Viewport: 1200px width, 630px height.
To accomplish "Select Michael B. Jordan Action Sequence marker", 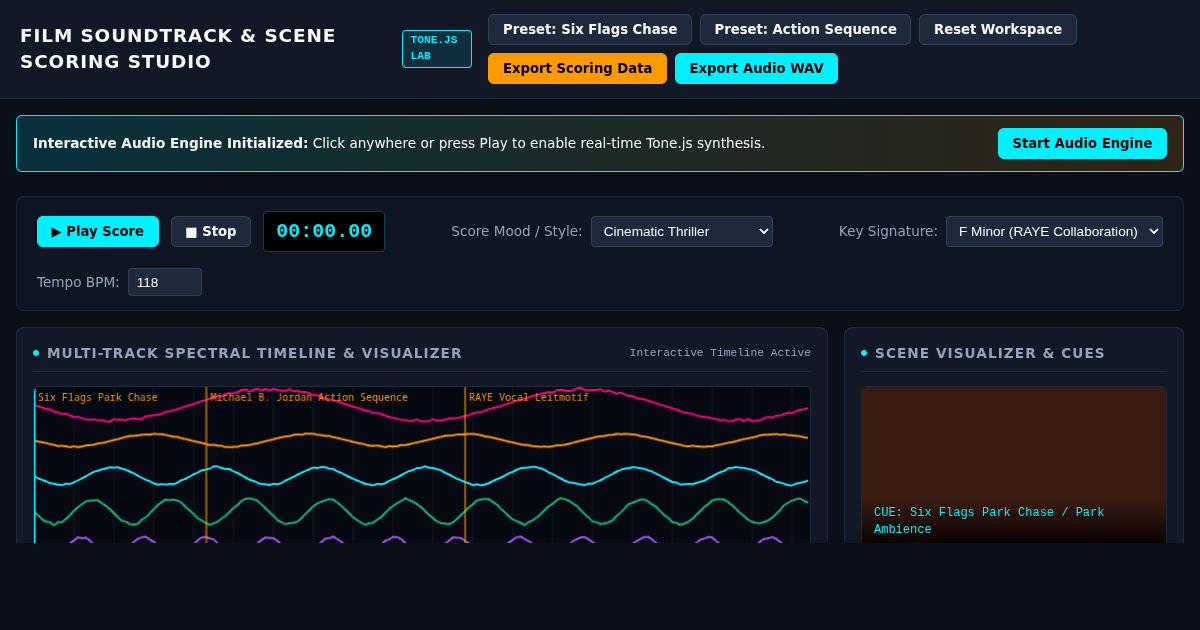I will [309, 397].
